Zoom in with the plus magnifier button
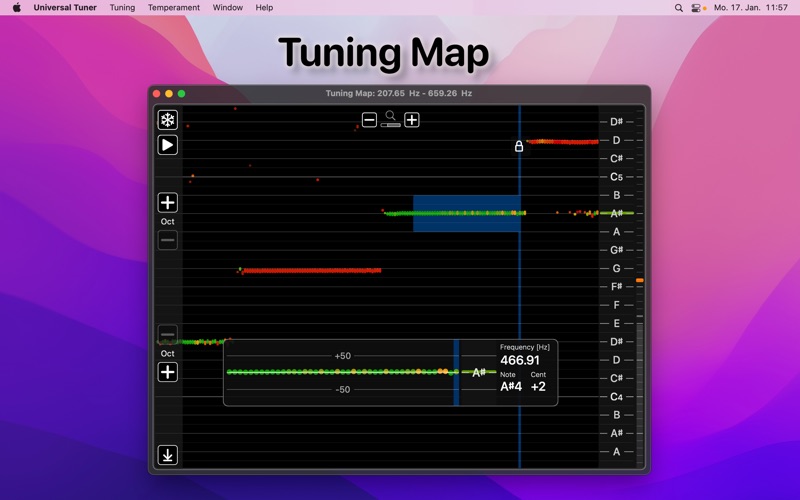The height and width of the screenshot is (500, 800). coord(412,120)
